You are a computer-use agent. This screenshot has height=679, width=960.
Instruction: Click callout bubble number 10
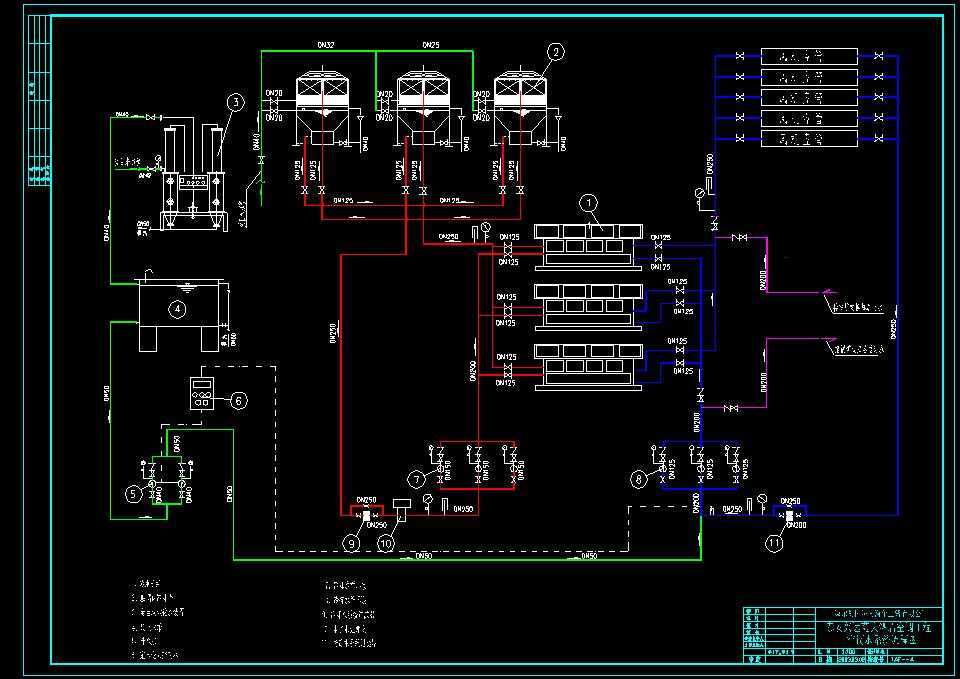point(386,542)
